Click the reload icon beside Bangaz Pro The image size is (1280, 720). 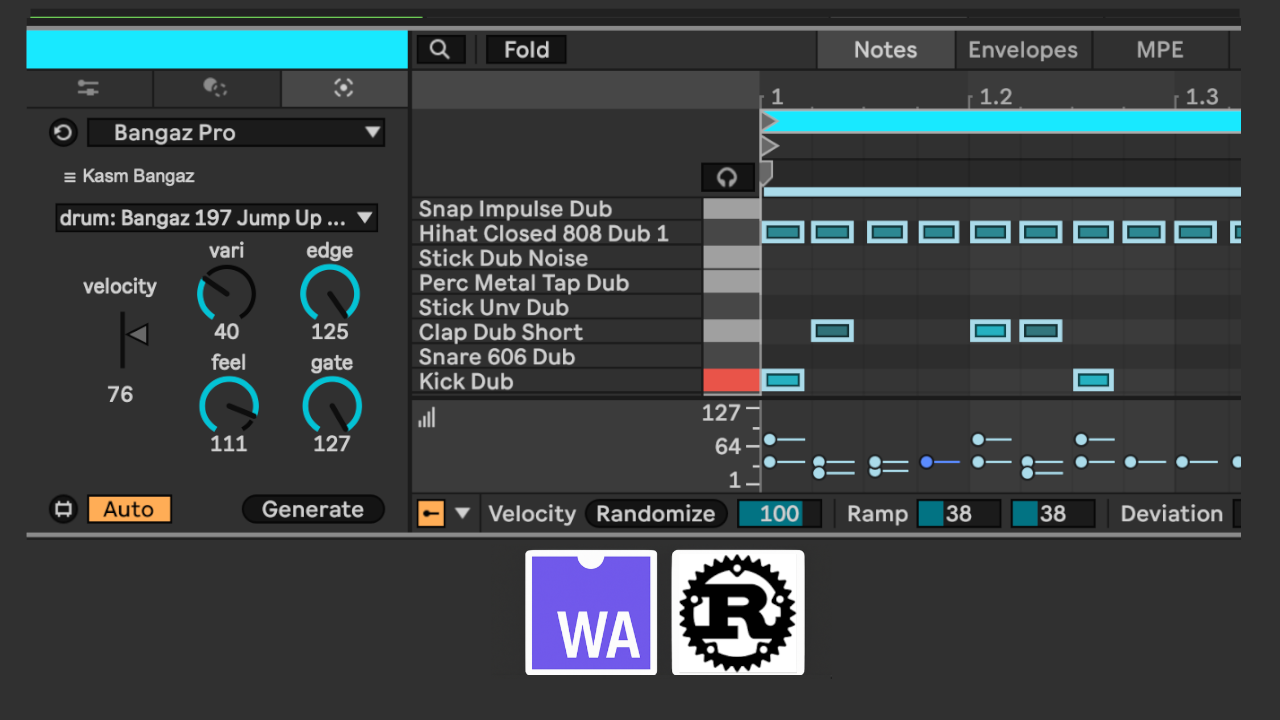64,133
